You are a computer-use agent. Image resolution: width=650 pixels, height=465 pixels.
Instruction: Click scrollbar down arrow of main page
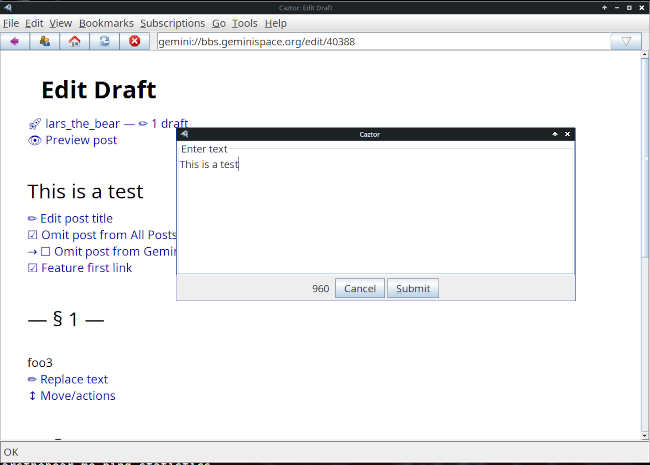(x=645, y=436)
